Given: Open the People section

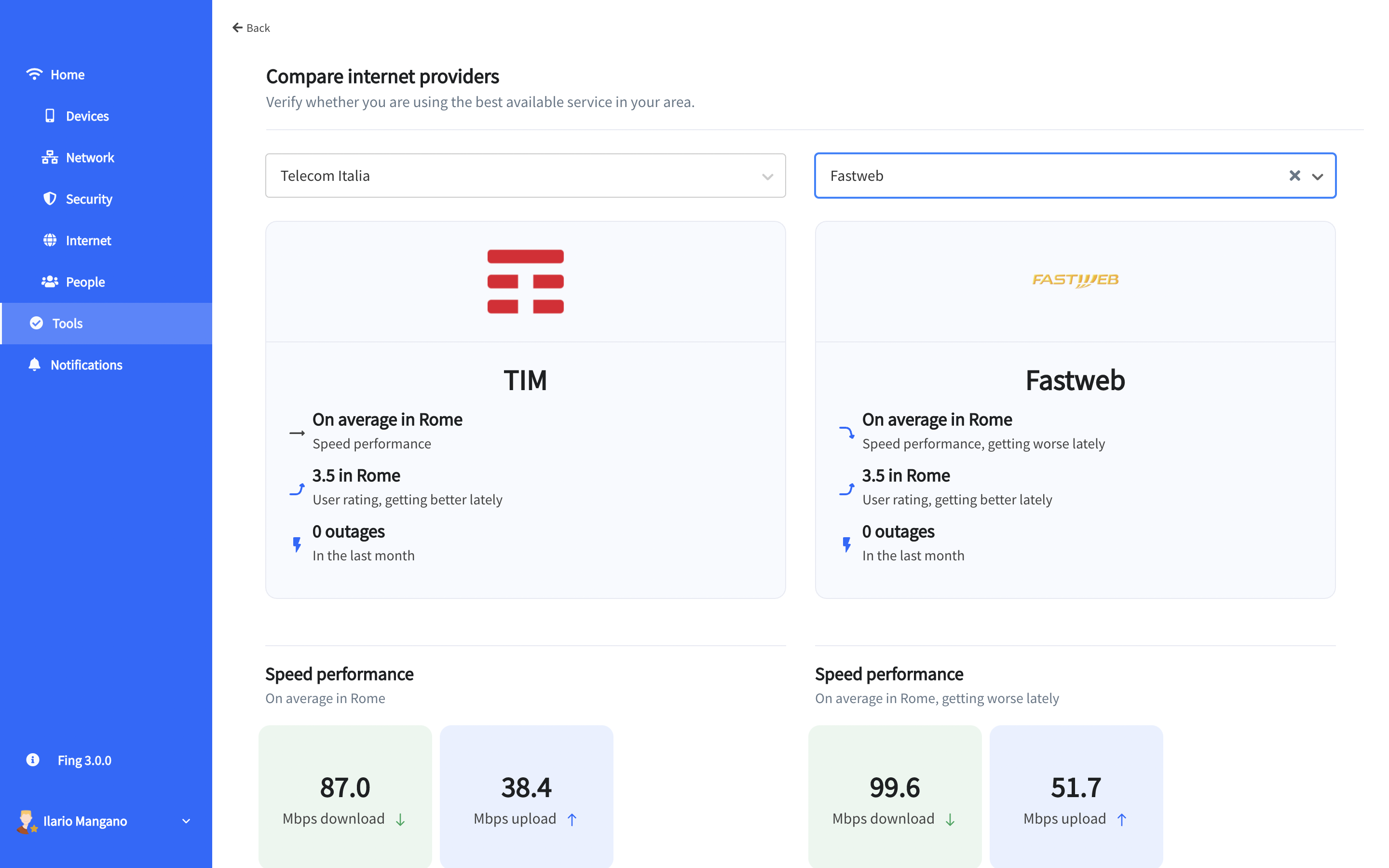Looking at the screenshot, I should point(106,281).
